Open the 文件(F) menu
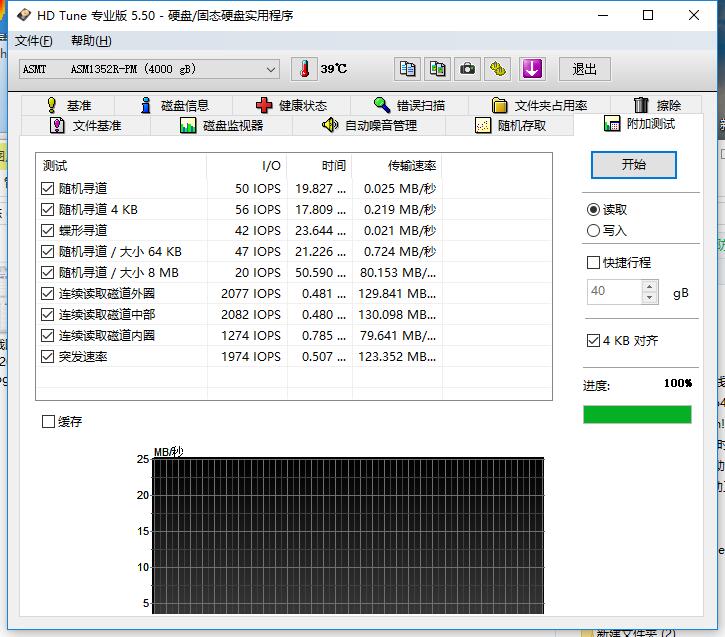 point(33,41)
